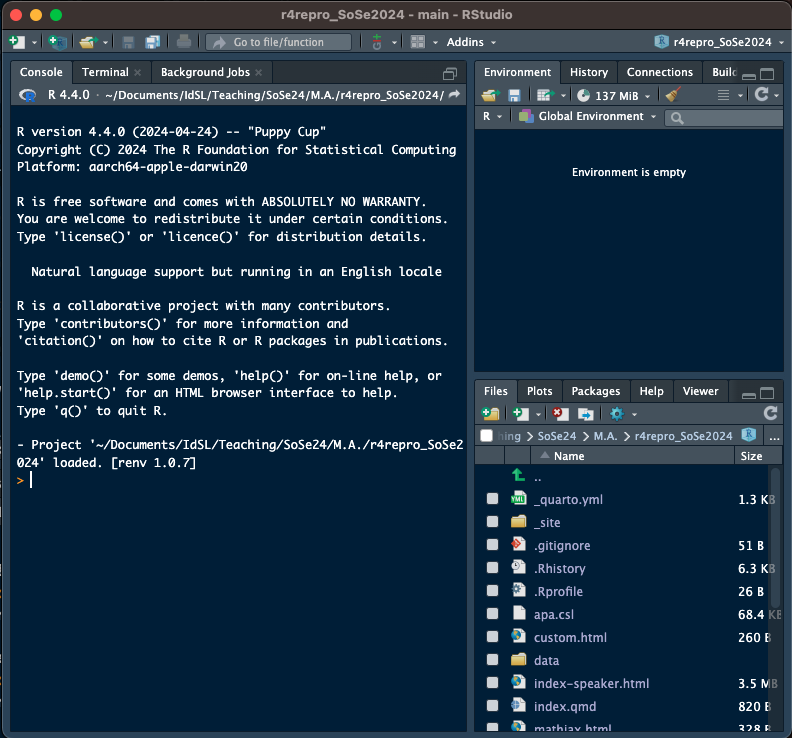792x738 pixels.
Task: Click the view working directory arrow in Console
Action: point(455,95)
